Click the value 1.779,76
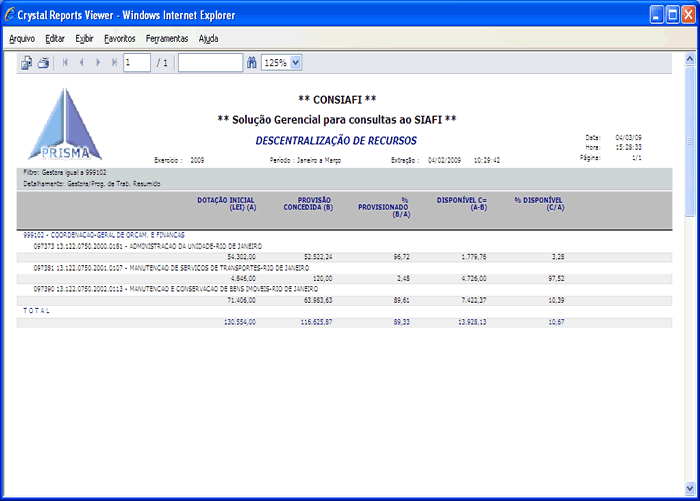 (474, 257)
